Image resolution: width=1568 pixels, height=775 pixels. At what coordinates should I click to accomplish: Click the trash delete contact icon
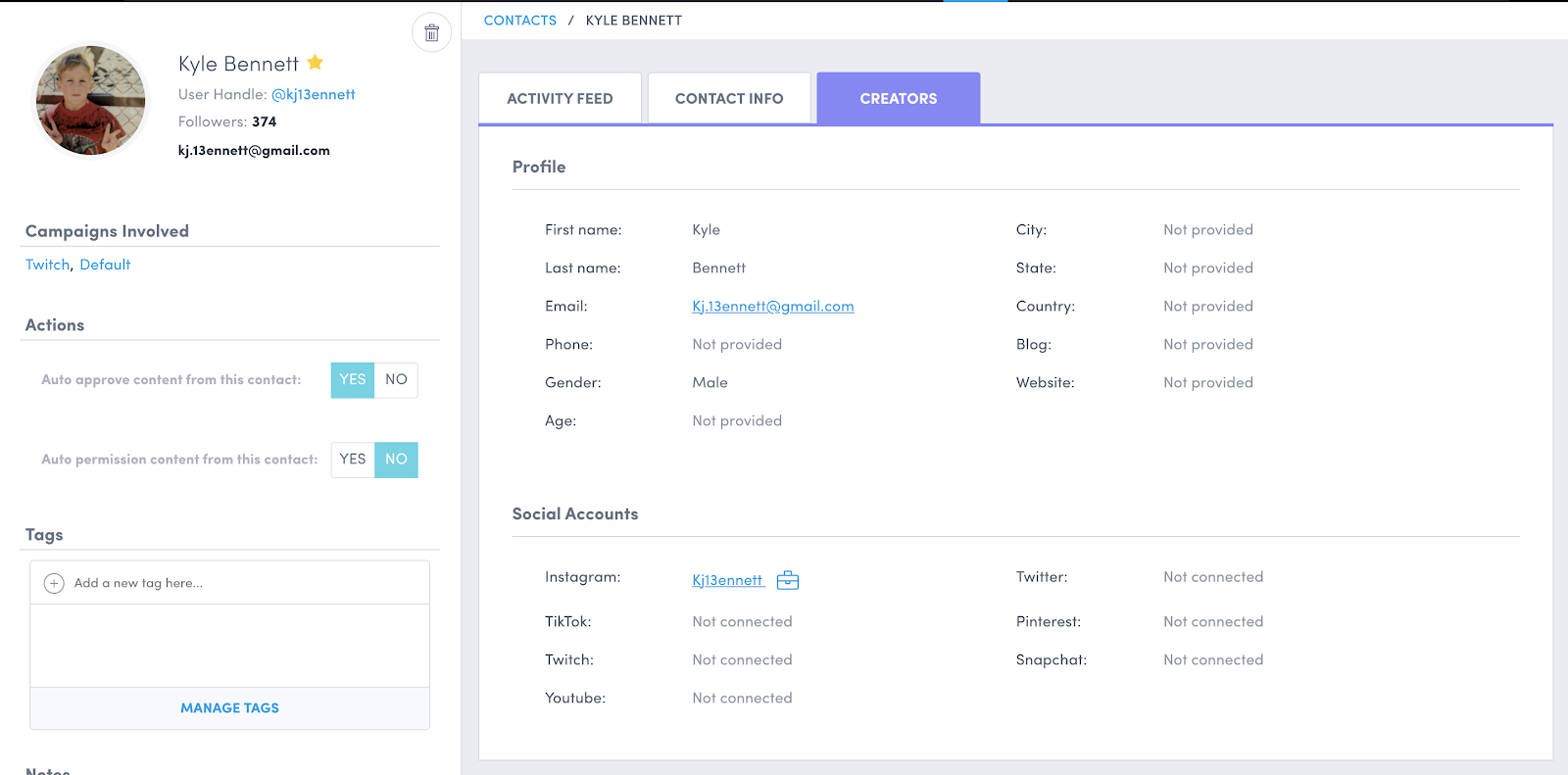point(431,33)
